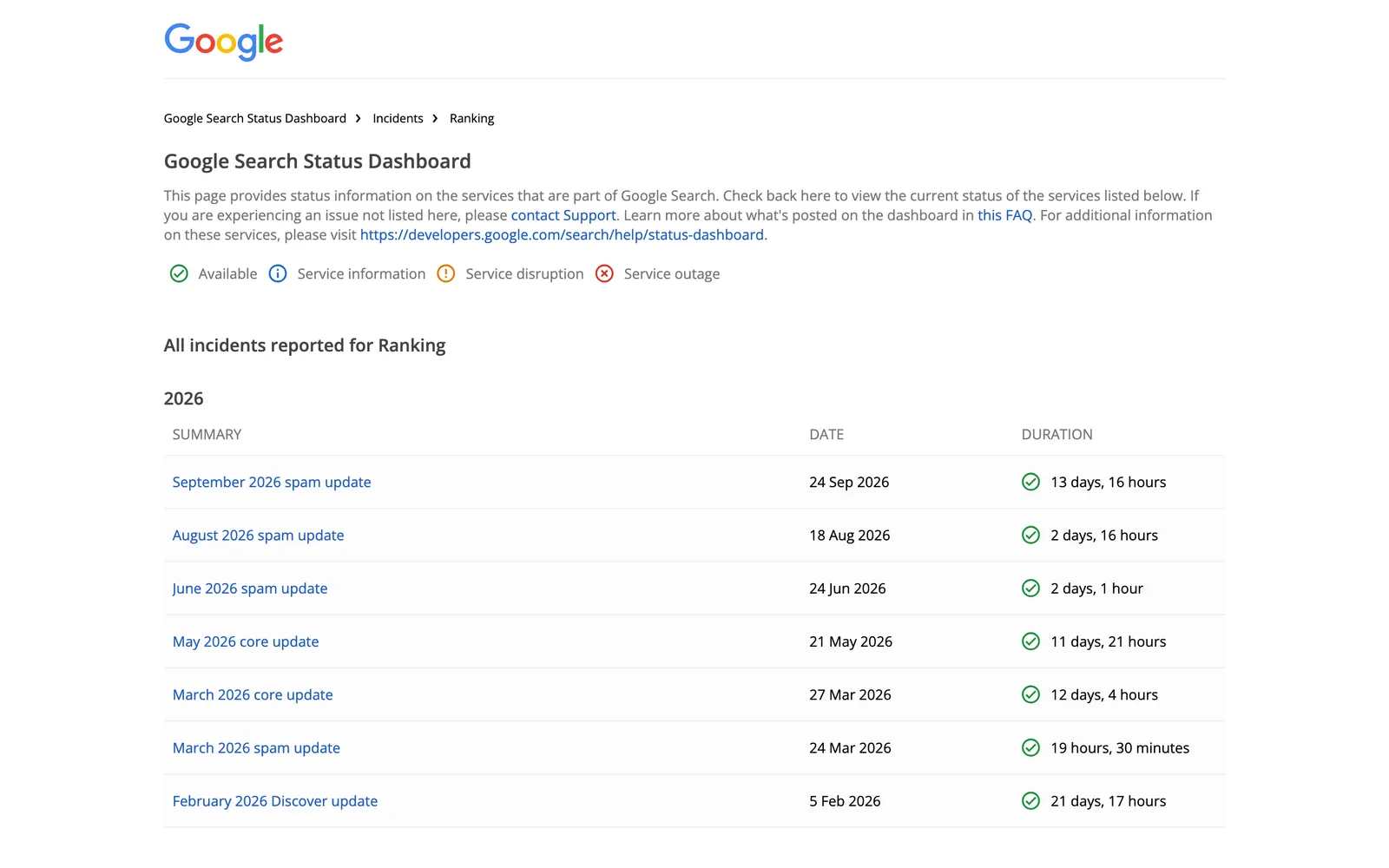
Task: Click All incidents reported for Ranking heading
Action: pyautogui.click(x=305, y=345)
